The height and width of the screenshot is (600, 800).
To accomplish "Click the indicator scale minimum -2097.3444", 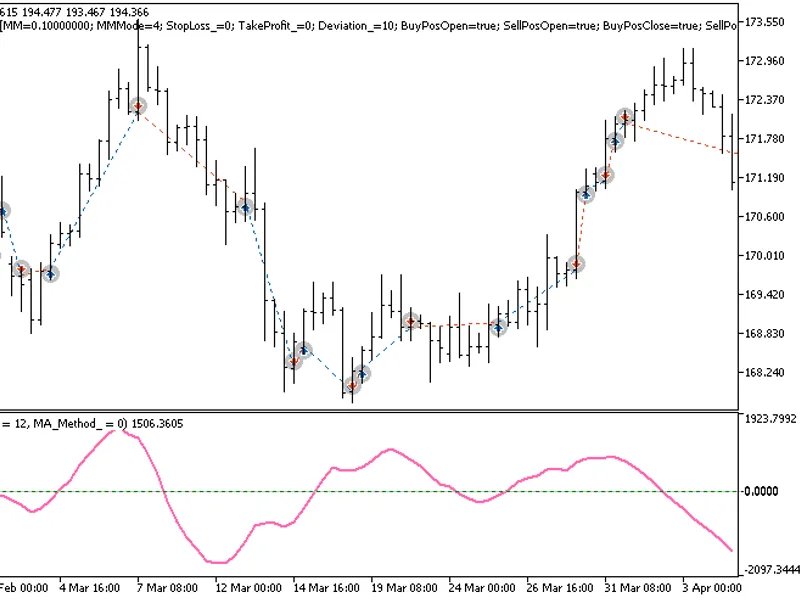I will click(x=771, y=569).
